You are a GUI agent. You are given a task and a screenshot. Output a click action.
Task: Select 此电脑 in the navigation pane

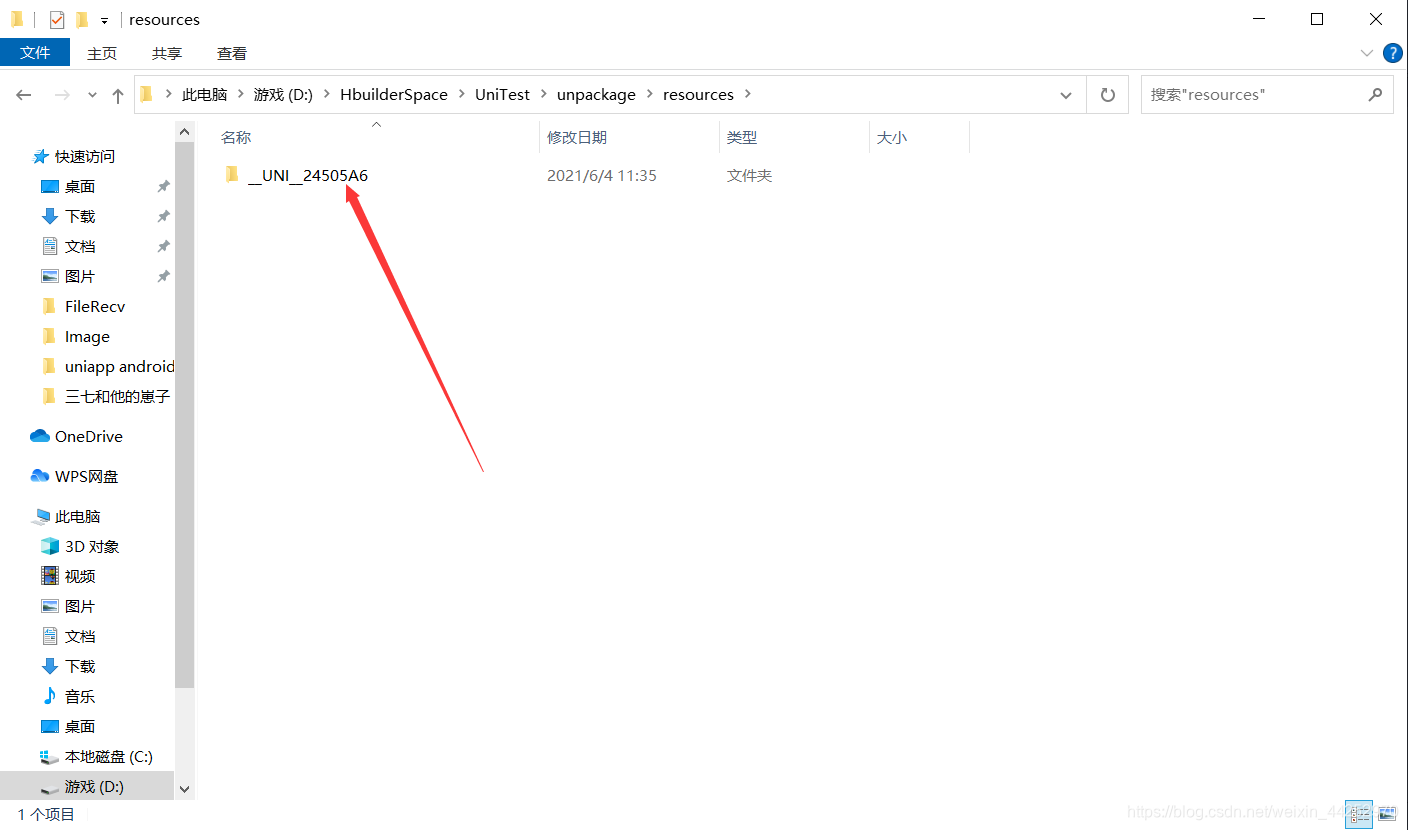pos(77,516)
